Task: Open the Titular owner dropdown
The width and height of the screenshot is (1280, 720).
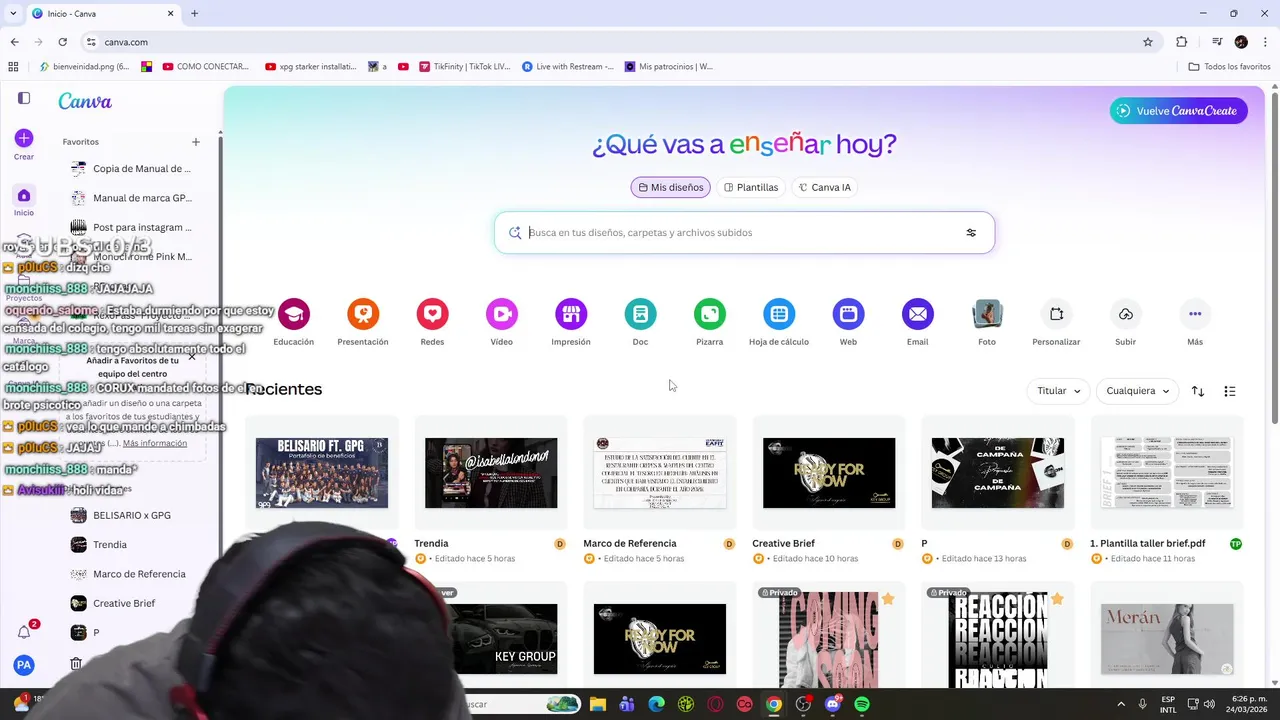Action: click(x=1058, y=391)
